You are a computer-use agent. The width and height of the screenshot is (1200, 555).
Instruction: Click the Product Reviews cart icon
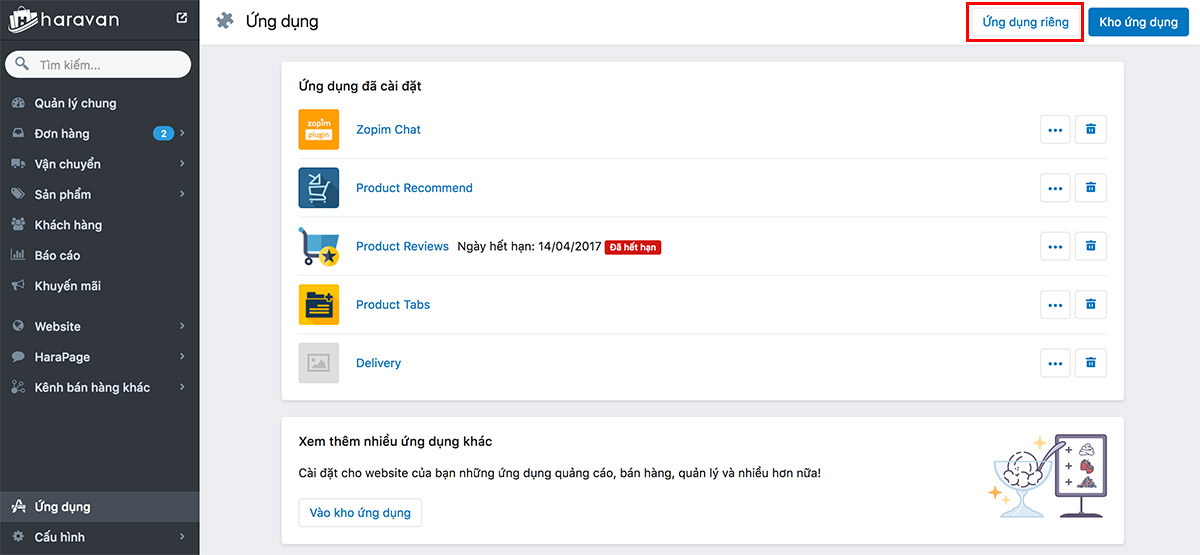coord(319,246)
